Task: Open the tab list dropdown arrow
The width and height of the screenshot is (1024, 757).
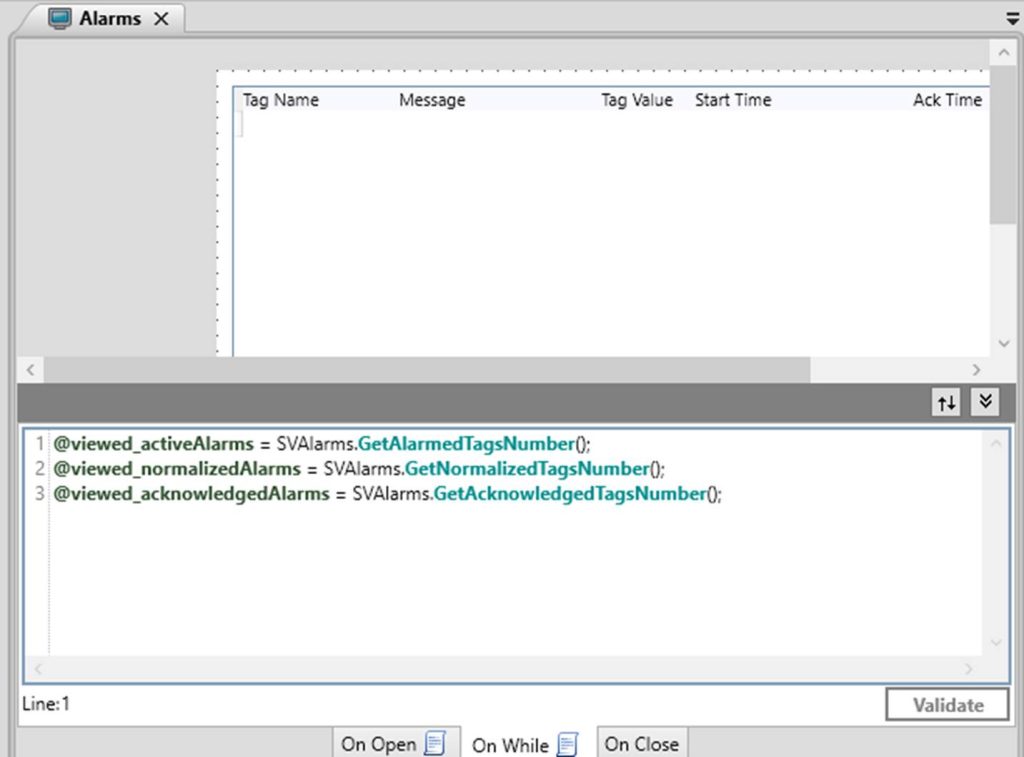Action: [x=1012, y=19]
